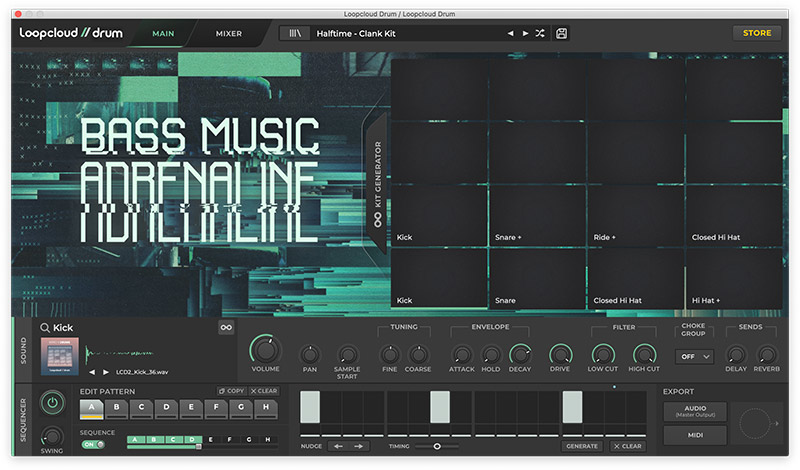Toggle the sequencer power button

click(x=52, y=403)
